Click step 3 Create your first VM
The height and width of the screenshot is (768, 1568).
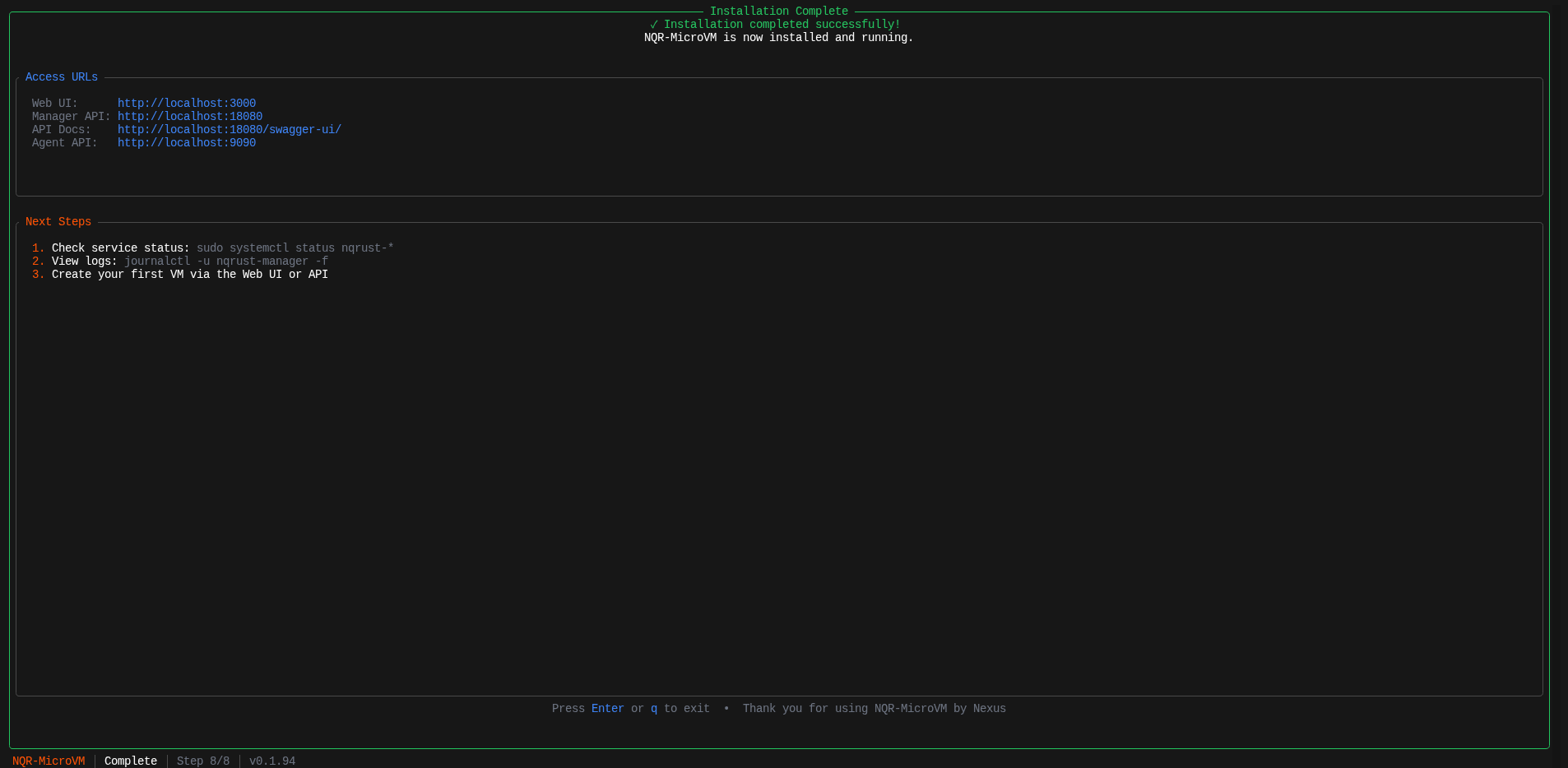tap(189, 275)
